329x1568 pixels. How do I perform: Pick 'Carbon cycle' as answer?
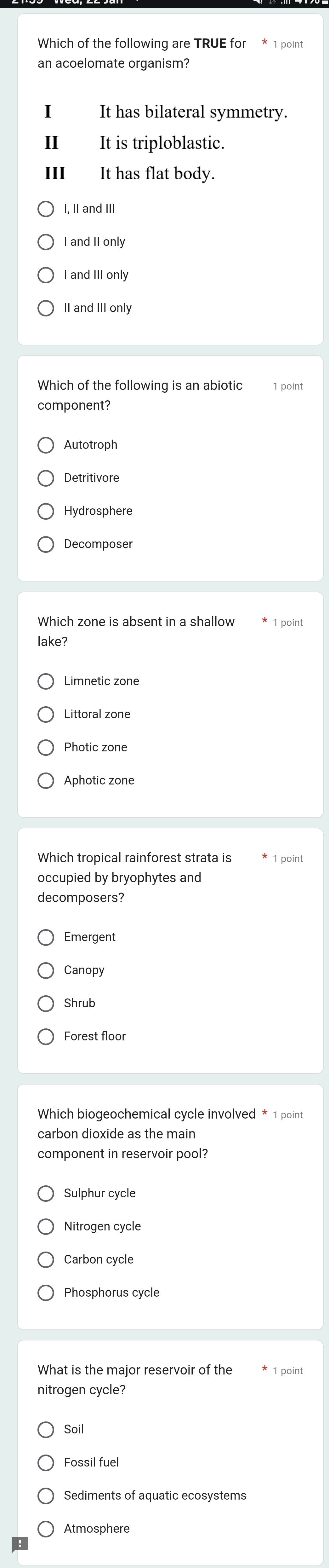(46, 1259)
